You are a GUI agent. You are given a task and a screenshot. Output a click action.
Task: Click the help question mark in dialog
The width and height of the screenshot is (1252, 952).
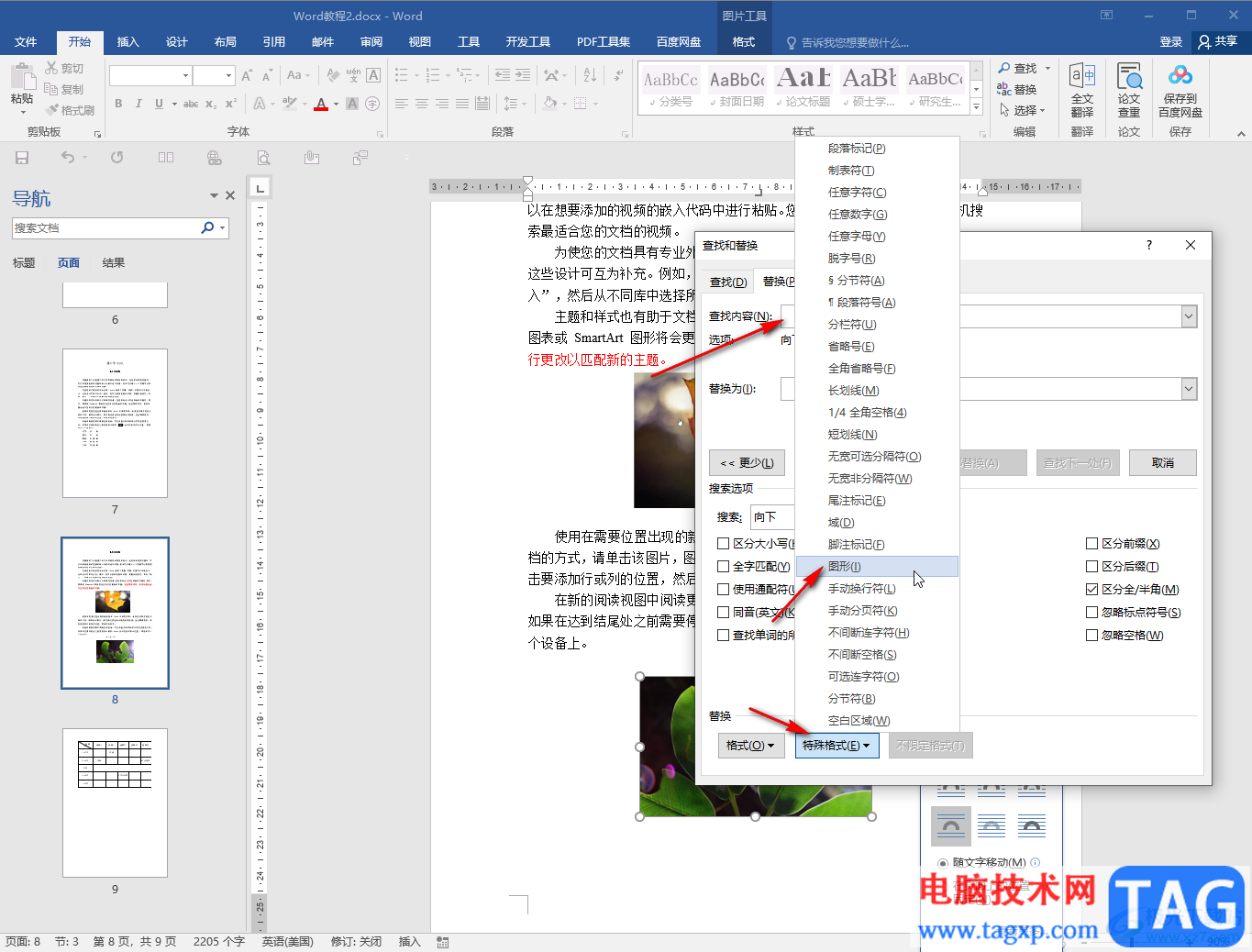pyautogui.click(x=1148, y=245)
